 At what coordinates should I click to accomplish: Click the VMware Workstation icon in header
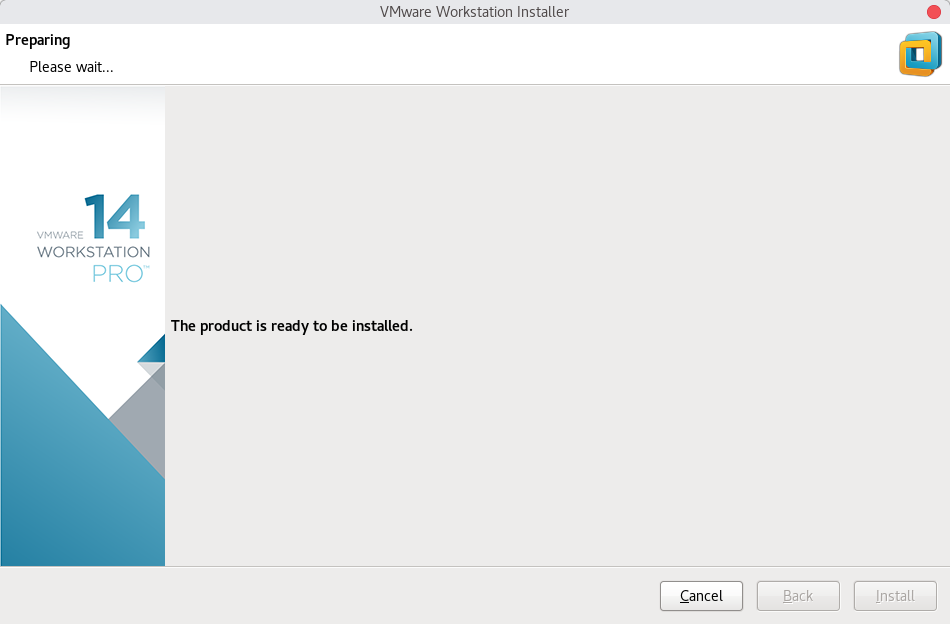tap(920, 54)
